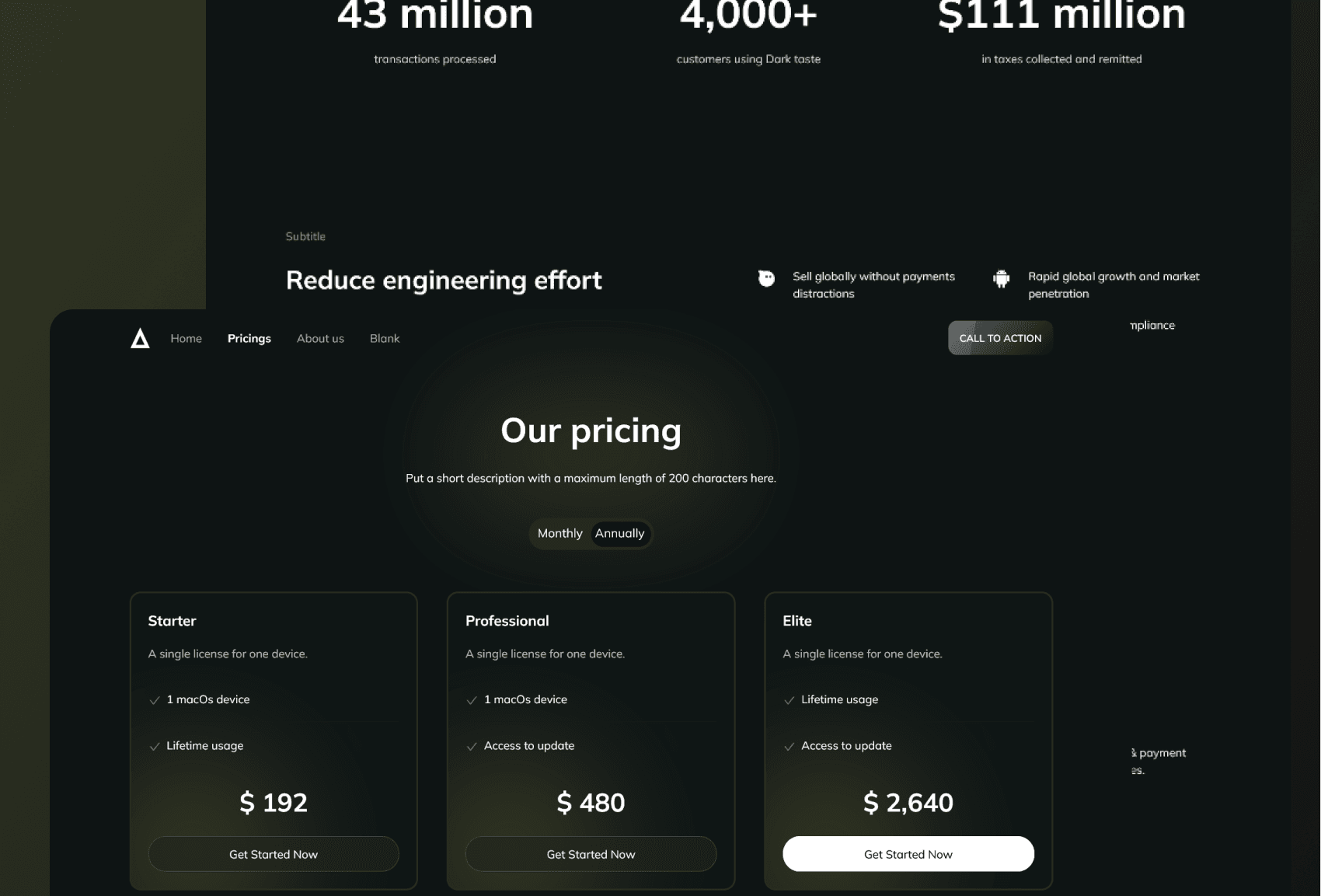Click the Android robot icon
This screenshot has width=1321, height=896.
click(x=1001, y=278)
